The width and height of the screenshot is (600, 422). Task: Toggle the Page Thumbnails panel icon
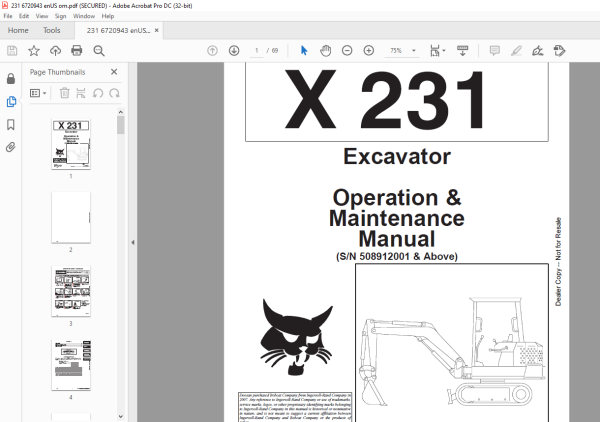pos(11,101)
